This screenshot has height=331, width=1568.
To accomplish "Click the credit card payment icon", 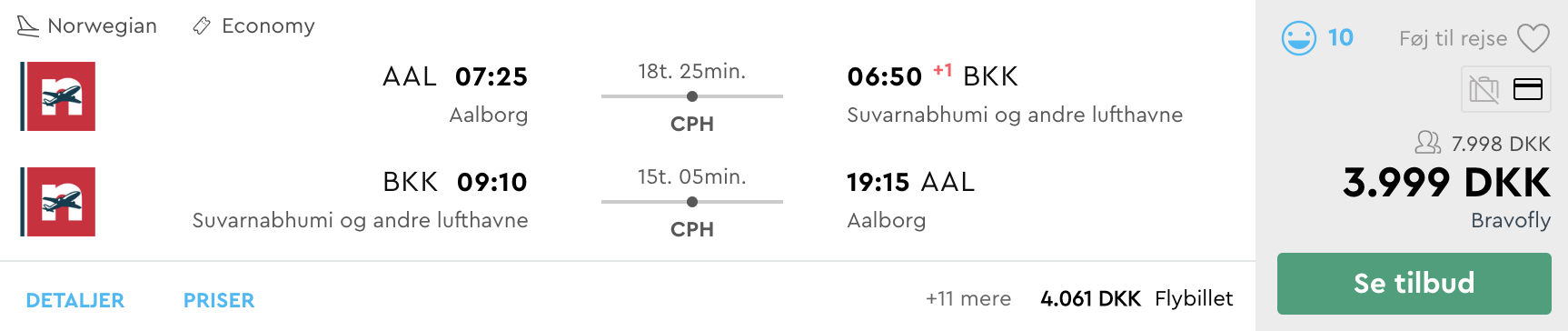I will (x=1528, y=89).
